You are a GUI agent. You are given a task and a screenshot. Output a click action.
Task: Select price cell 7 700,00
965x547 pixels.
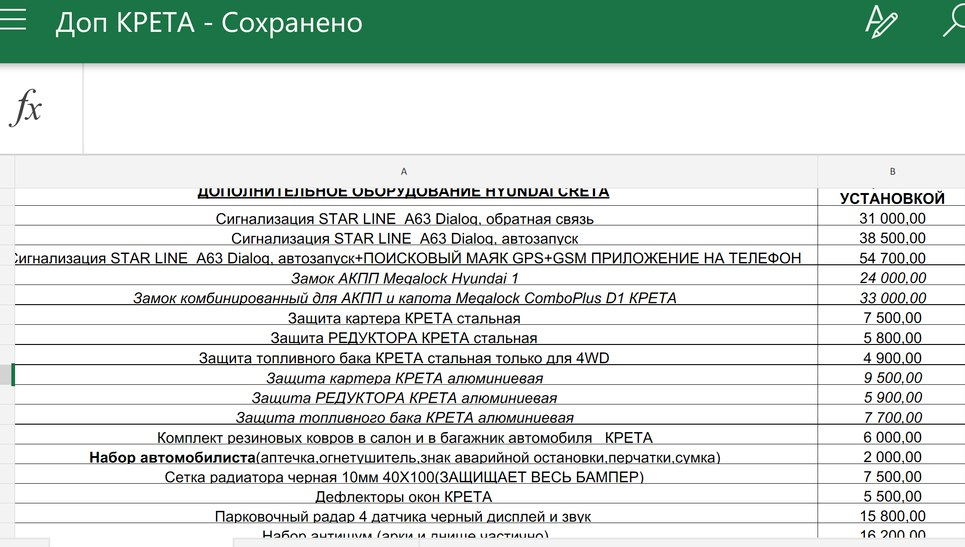(892, 414)
